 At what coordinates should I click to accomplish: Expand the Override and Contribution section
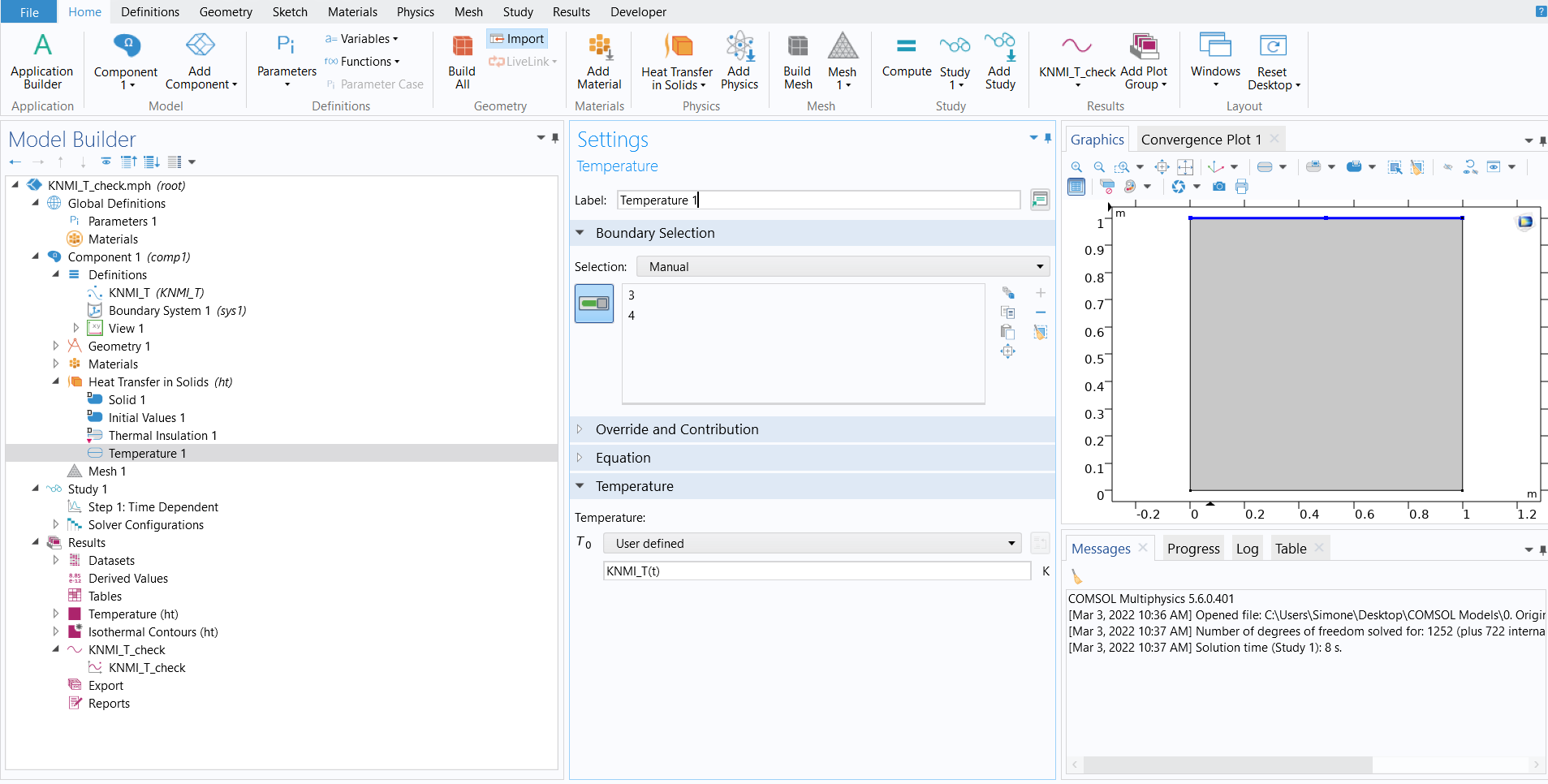[676, 429]
